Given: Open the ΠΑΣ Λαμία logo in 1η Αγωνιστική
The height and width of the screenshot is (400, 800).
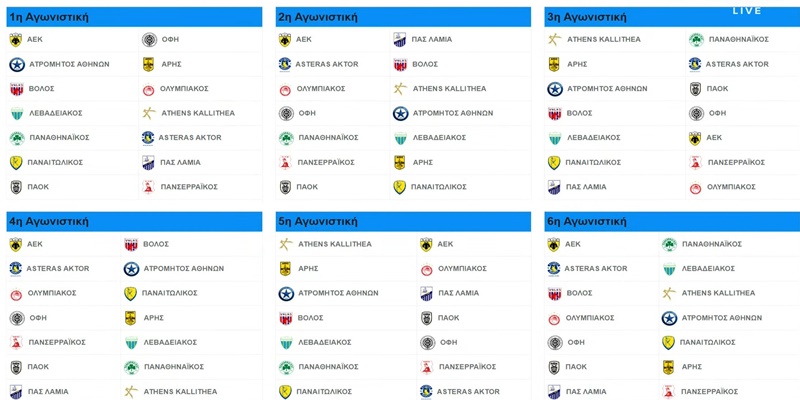Looking at the screenshot, I should [x=148, y=162].
